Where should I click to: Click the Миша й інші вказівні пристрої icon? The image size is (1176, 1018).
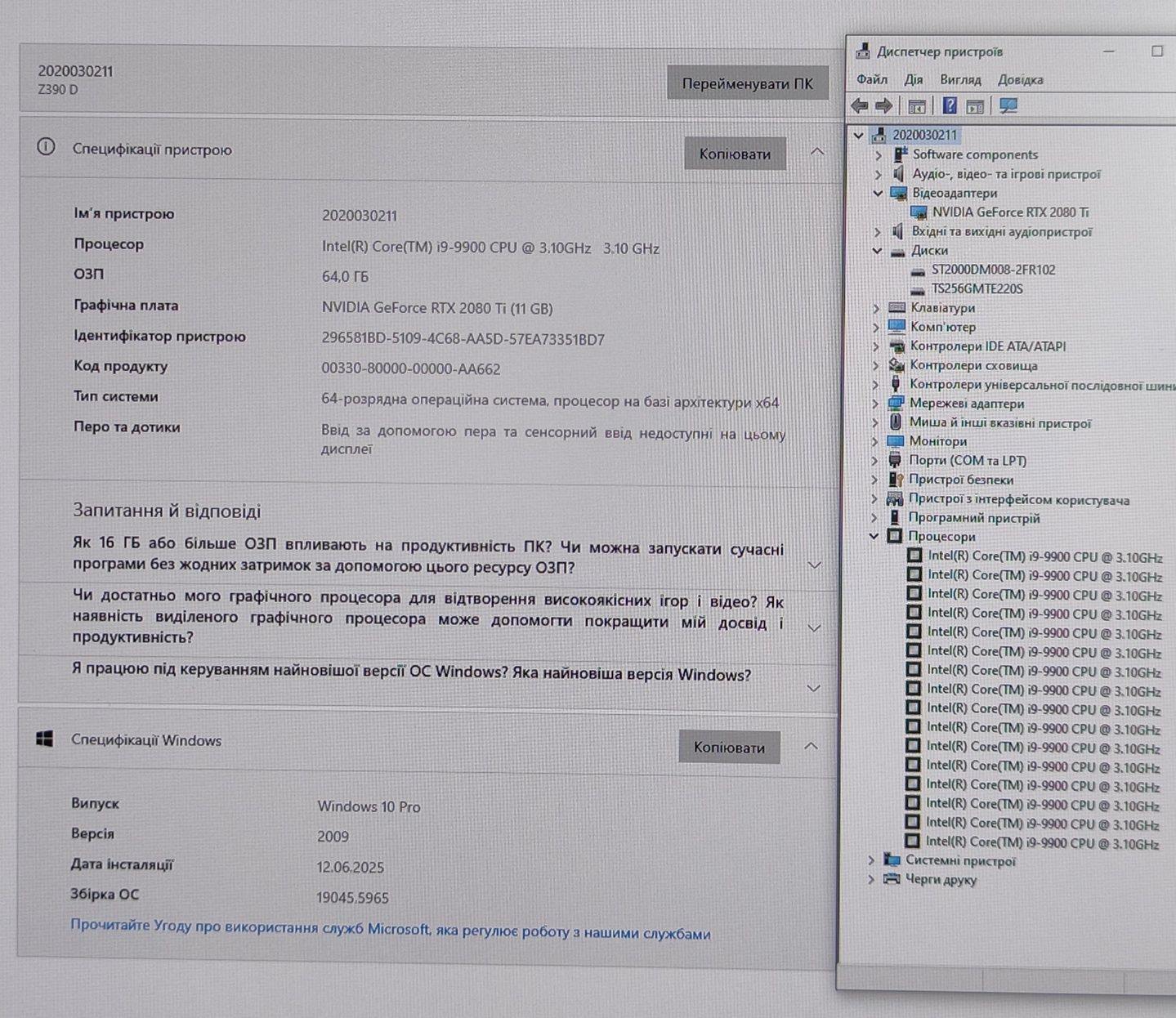(896, 422)
